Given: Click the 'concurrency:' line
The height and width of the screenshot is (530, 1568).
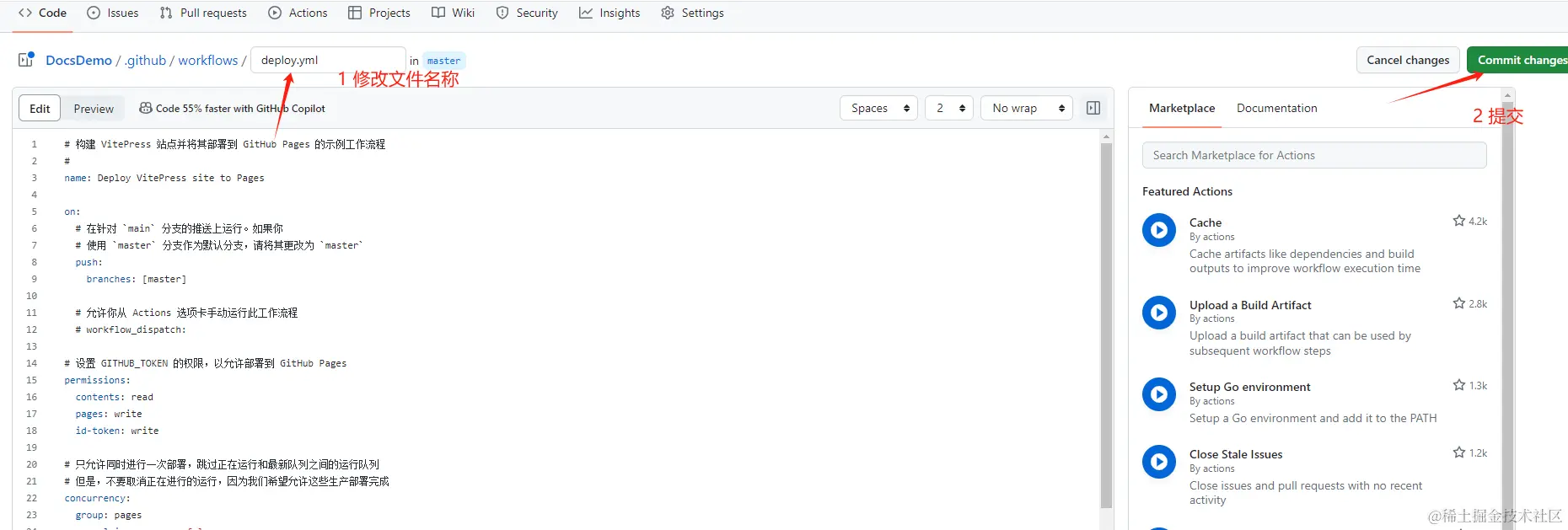Looking at the screenshot, I should 97,498.
